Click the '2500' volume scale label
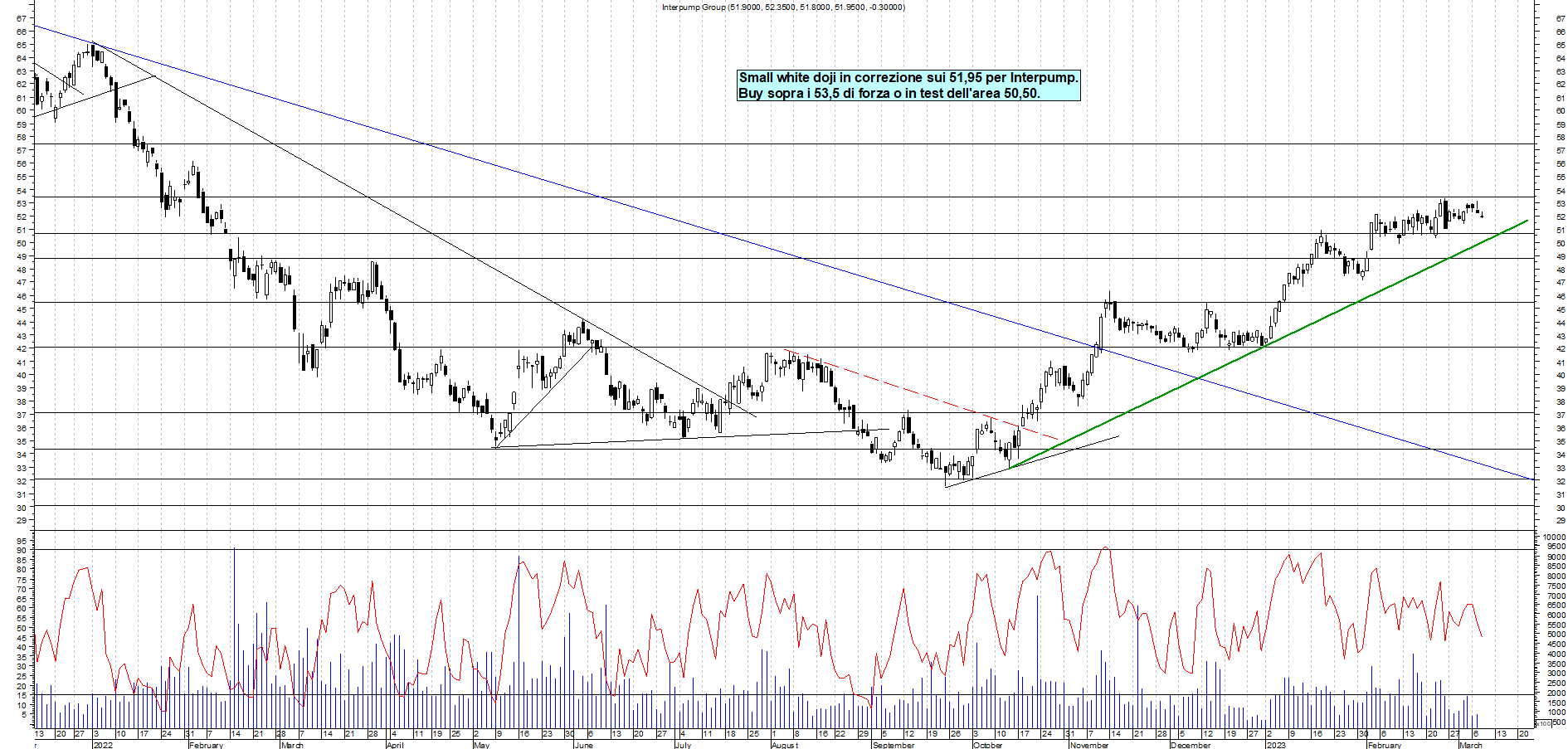 coord(1556,683)
